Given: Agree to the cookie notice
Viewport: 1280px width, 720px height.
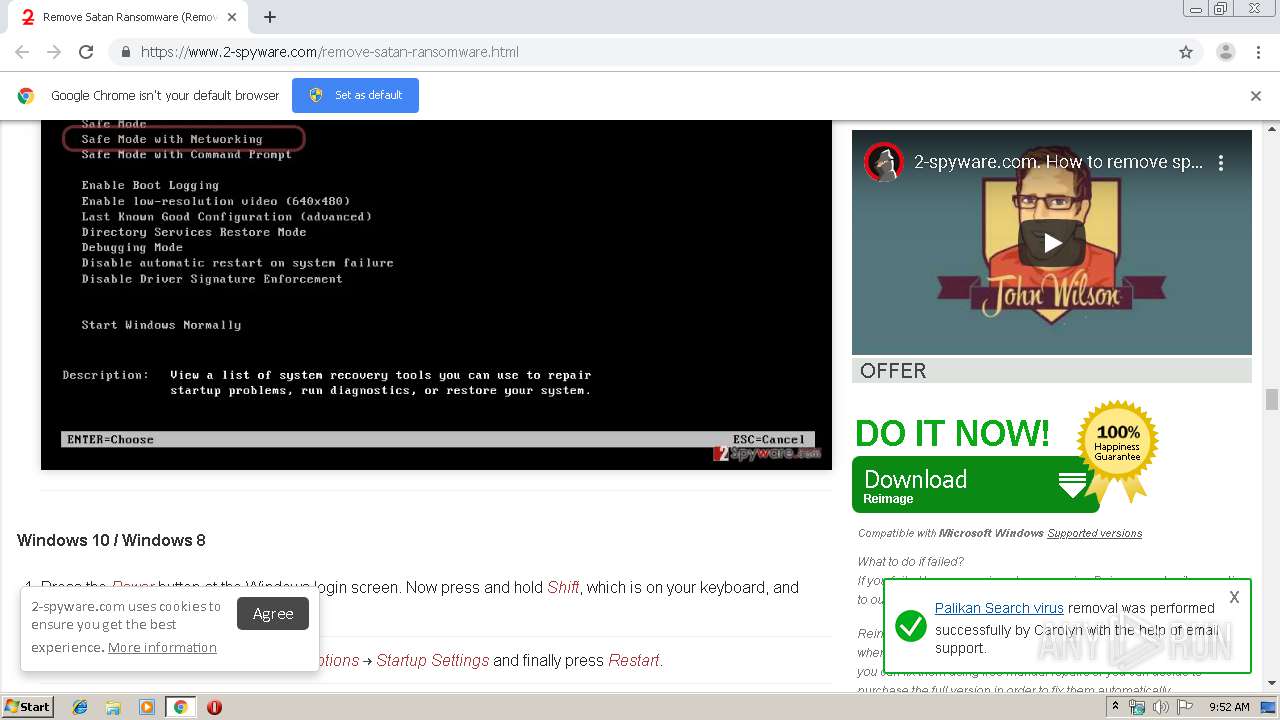Looking at the screenshot, I should click(x=273, y=614).
